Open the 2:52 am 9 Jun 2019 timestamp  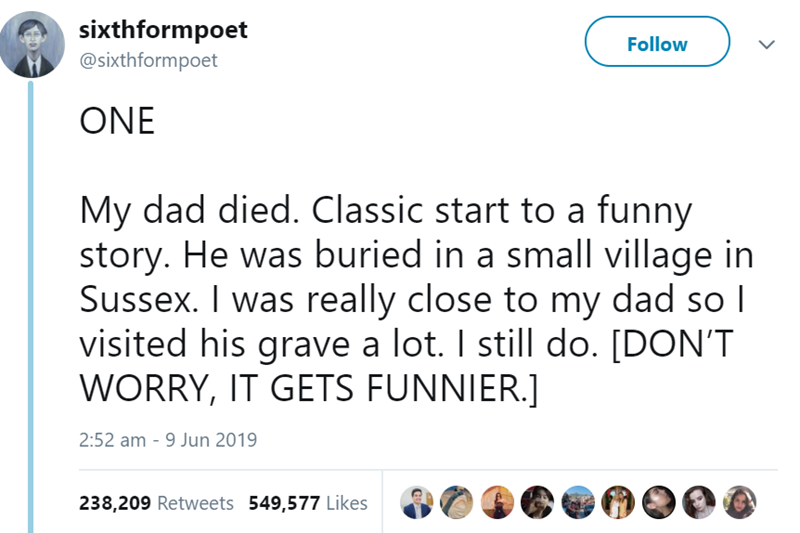coord(168,438)
